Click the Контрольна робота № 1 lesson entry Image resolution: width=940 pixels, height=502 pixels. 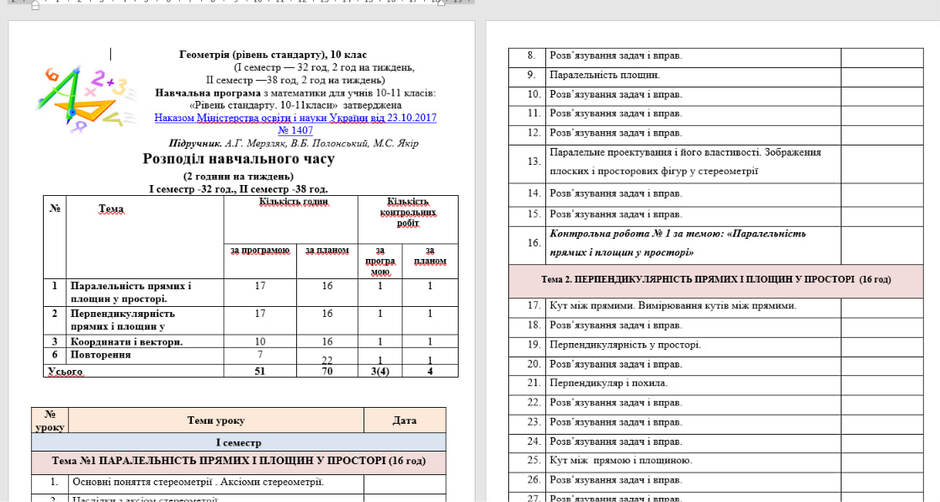677,243
